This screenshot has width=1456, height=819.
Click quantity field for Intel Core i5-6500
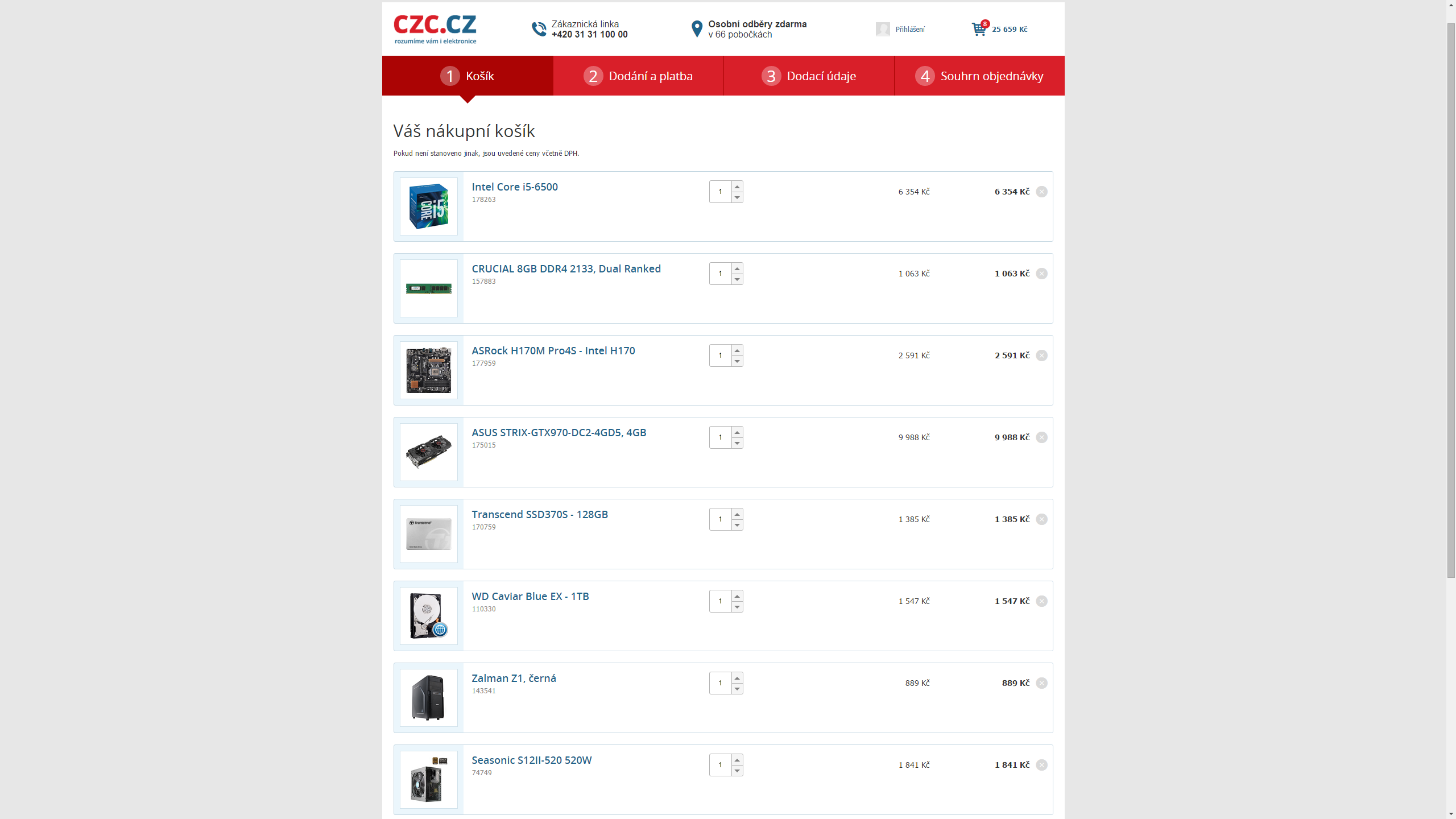pyautogui.click(x=721, y=192)
